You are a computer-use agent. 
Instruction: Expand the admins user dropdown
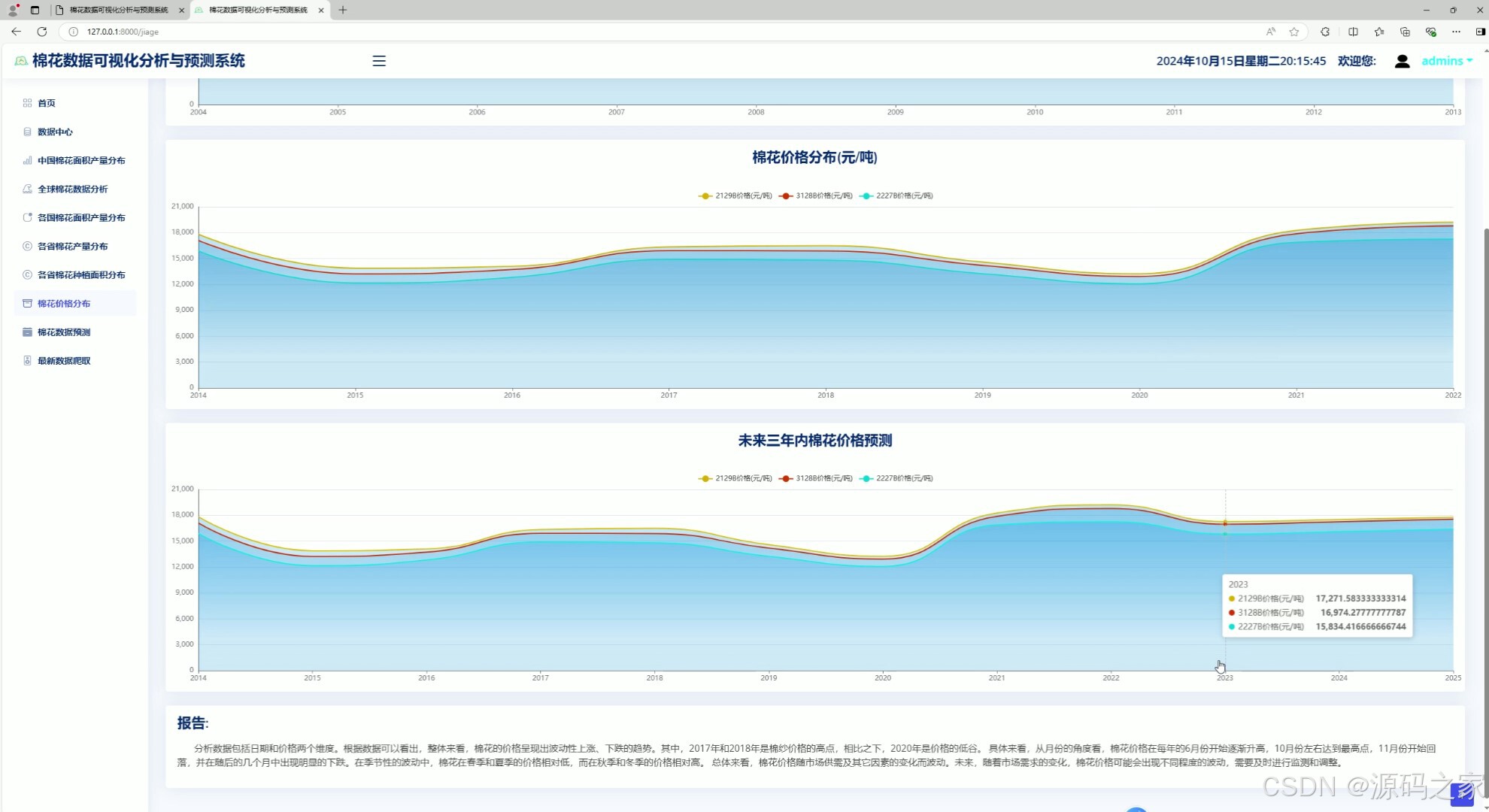pos(1447,61)
